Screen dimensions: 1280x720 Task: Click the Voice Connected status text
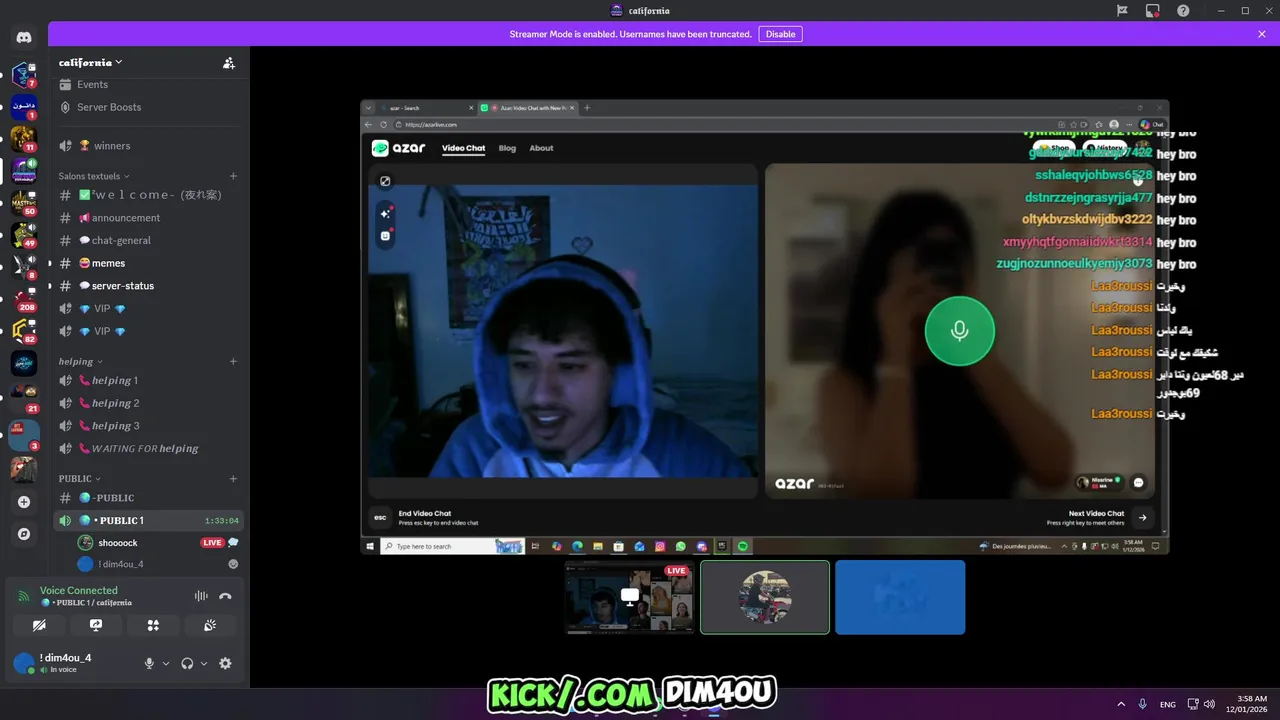(79, 591)
